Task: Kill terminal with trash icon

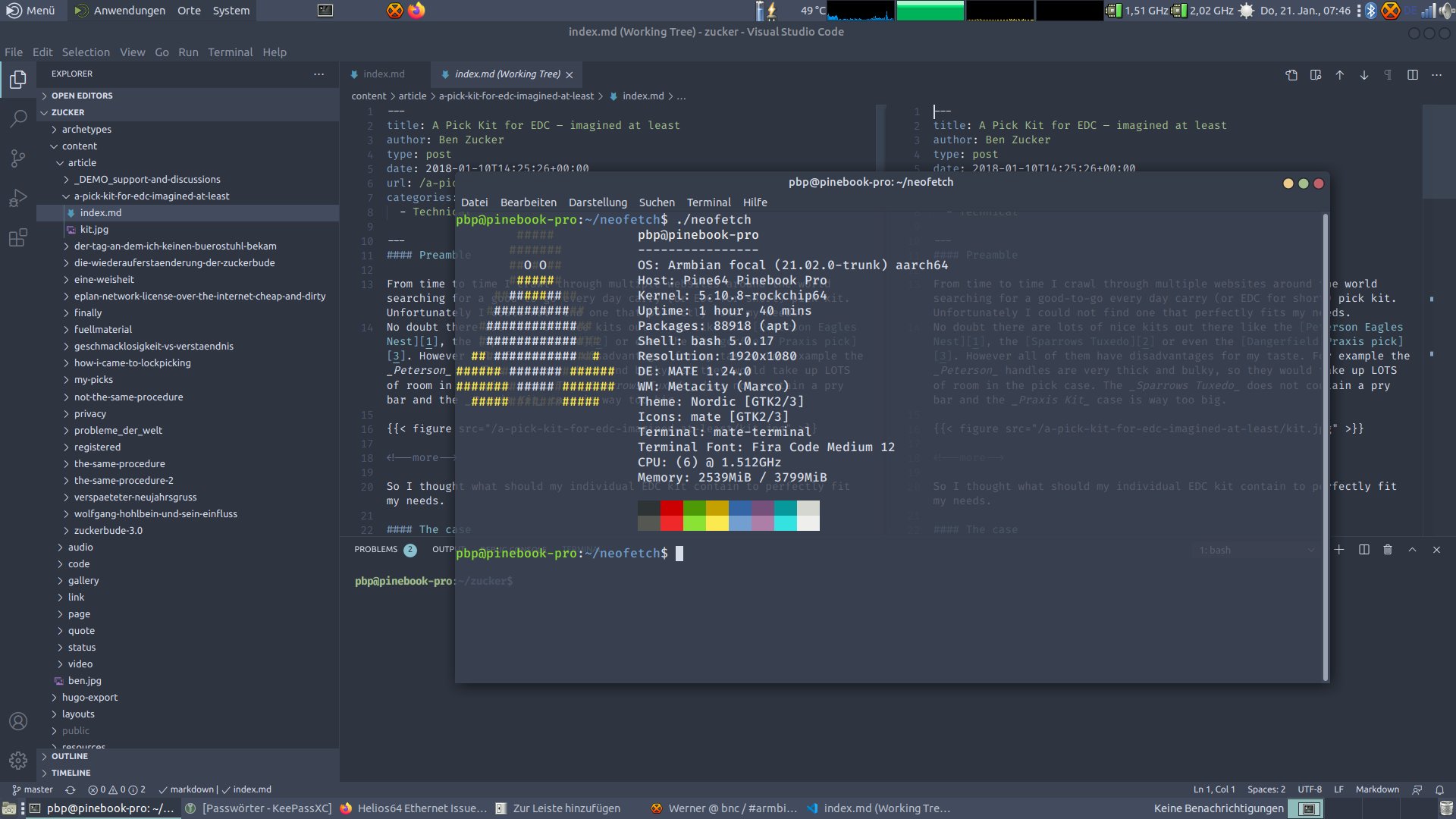Action: click(x=1388, y=550)
